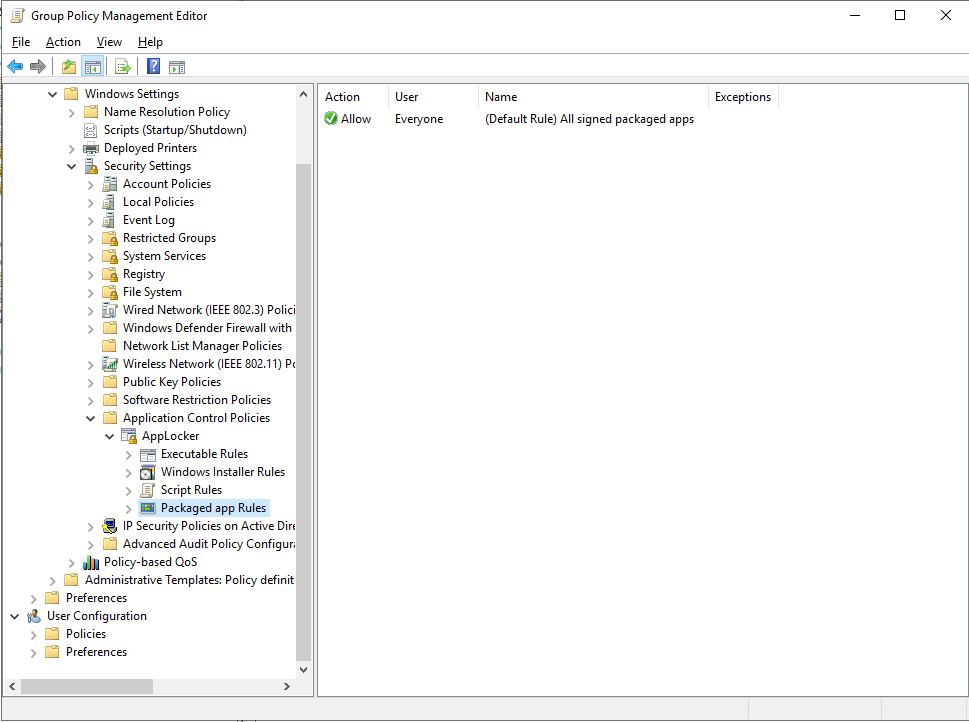Open the Help menu
Viewport: 969px width, 722px height.
150,42
